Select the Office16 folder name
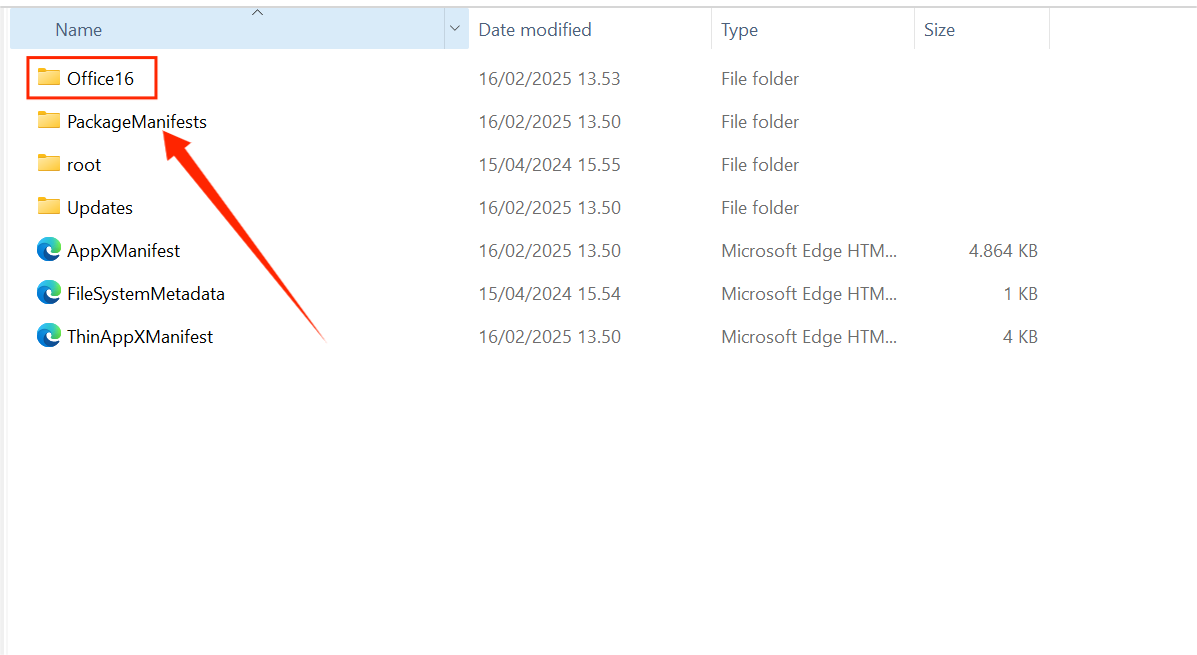The height and width of the screenshot is (655, 1197). pos(102,78)
